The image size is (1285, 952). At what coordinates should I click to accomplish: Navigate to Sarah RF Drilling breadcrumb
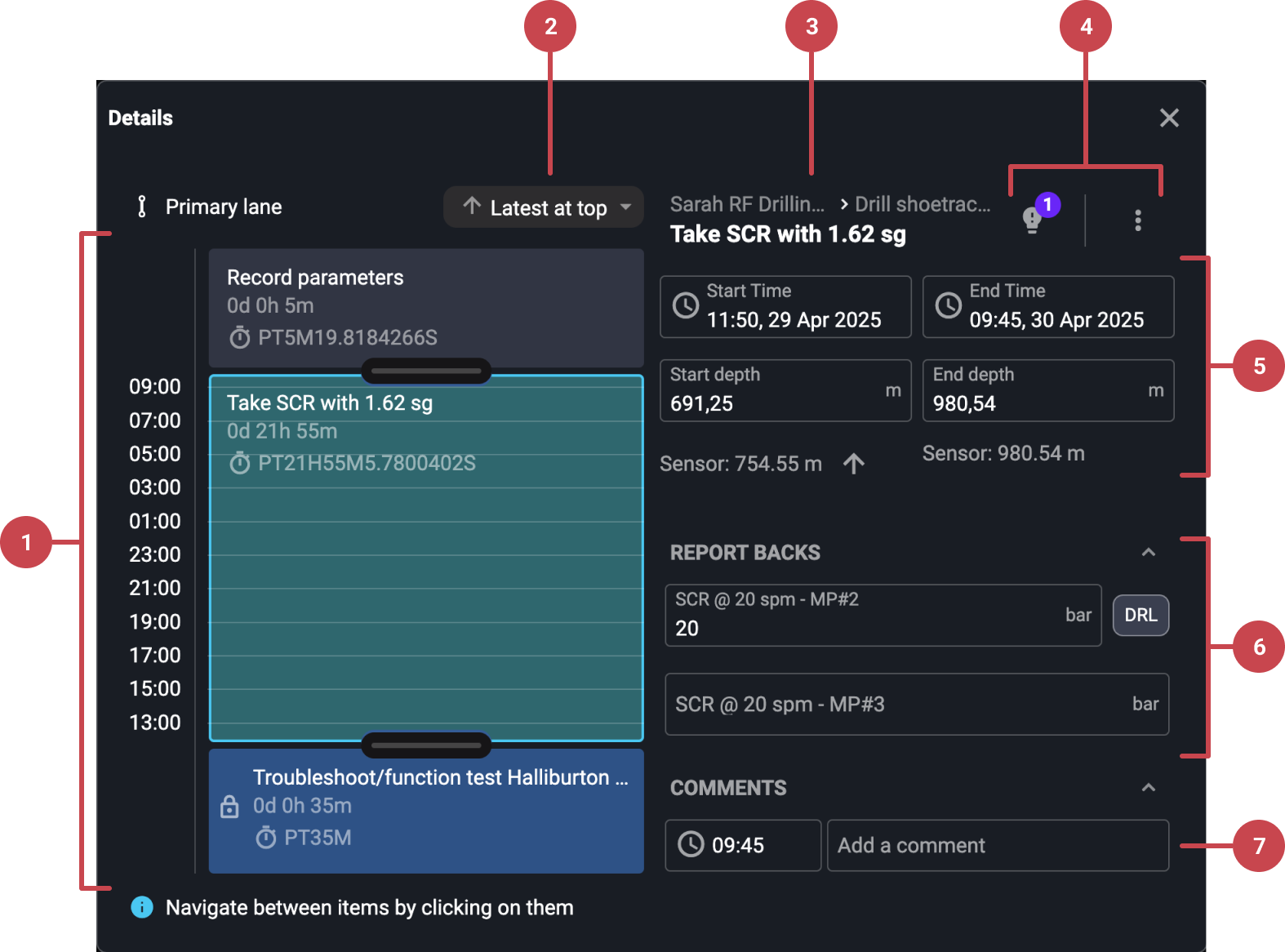pos(746,204)
